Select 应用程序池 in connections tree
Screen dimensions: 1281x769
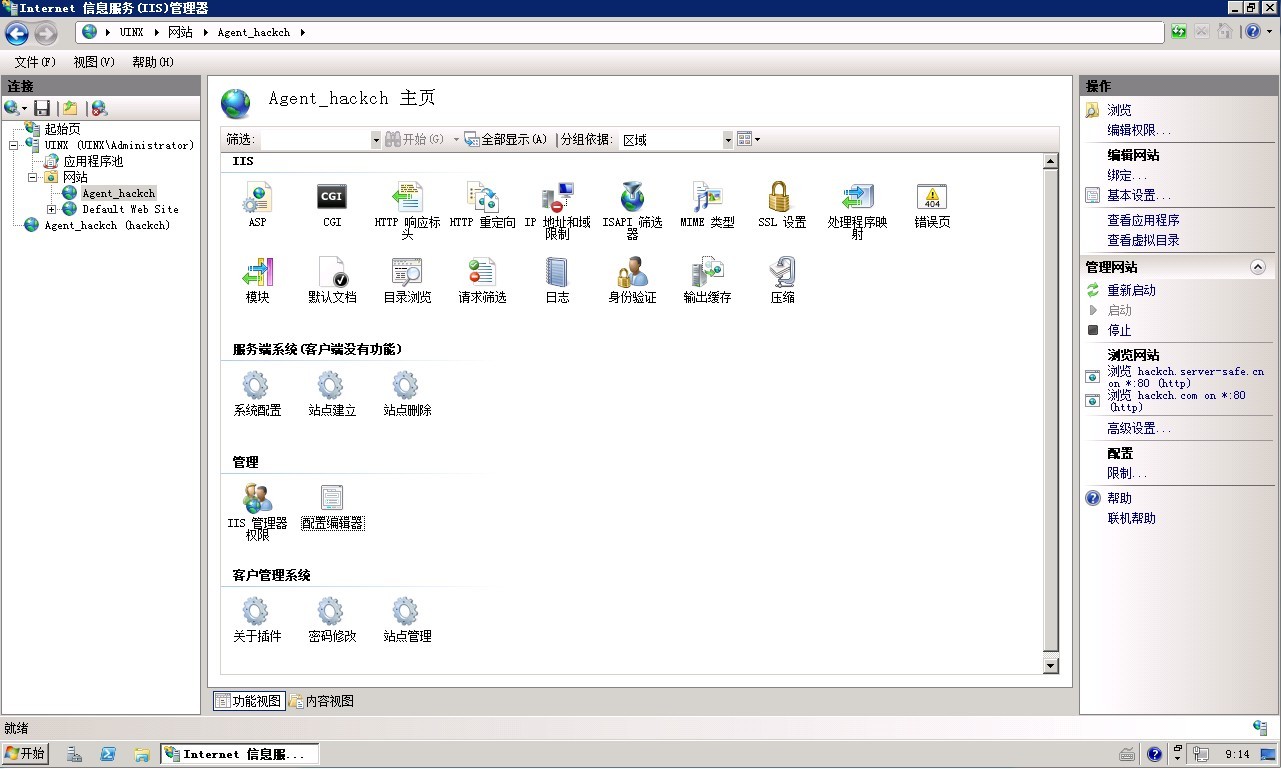coord(93,161)
